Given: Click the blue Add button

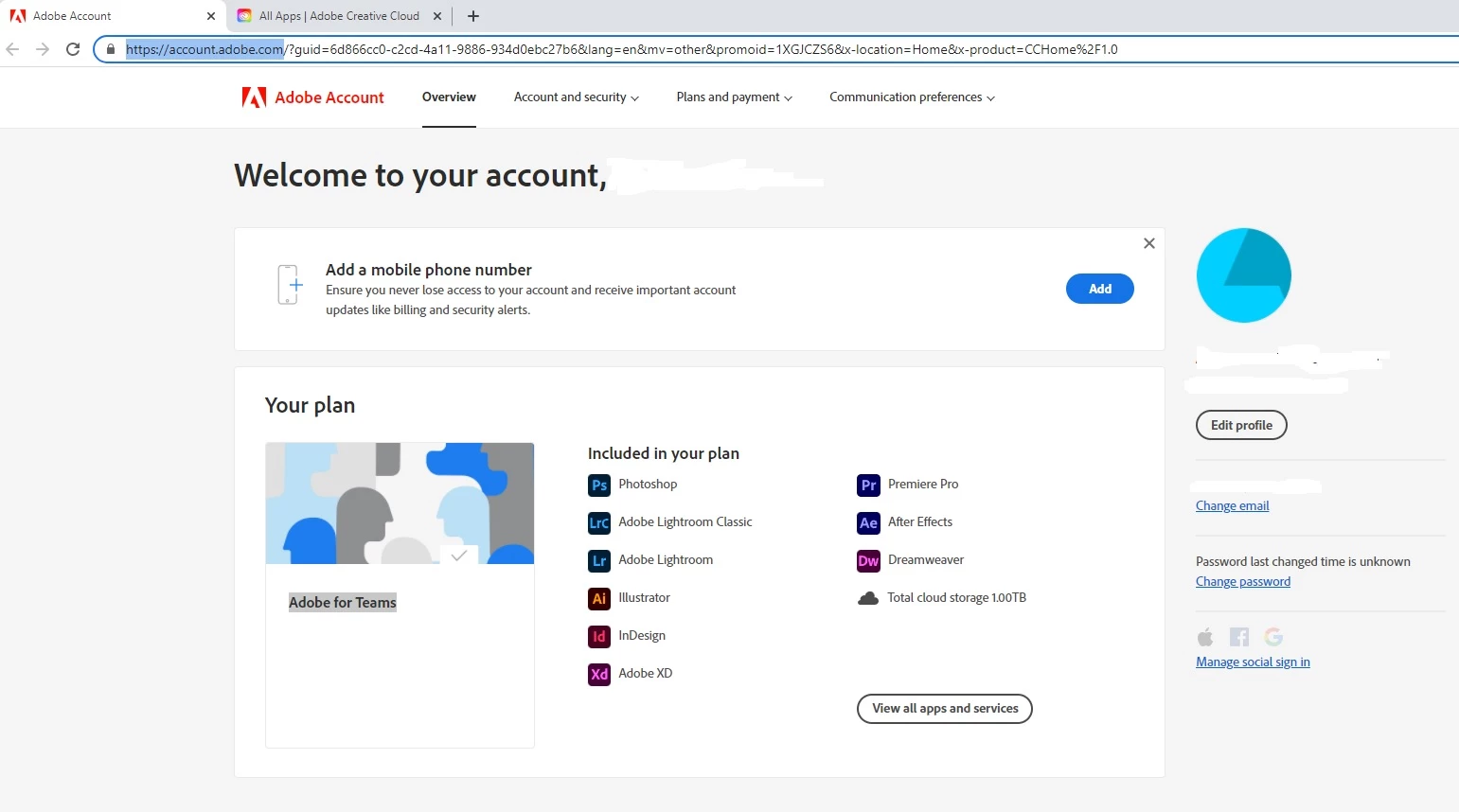Looking at the screenshot, I should pyautogui.click(x=1100, y=289).
